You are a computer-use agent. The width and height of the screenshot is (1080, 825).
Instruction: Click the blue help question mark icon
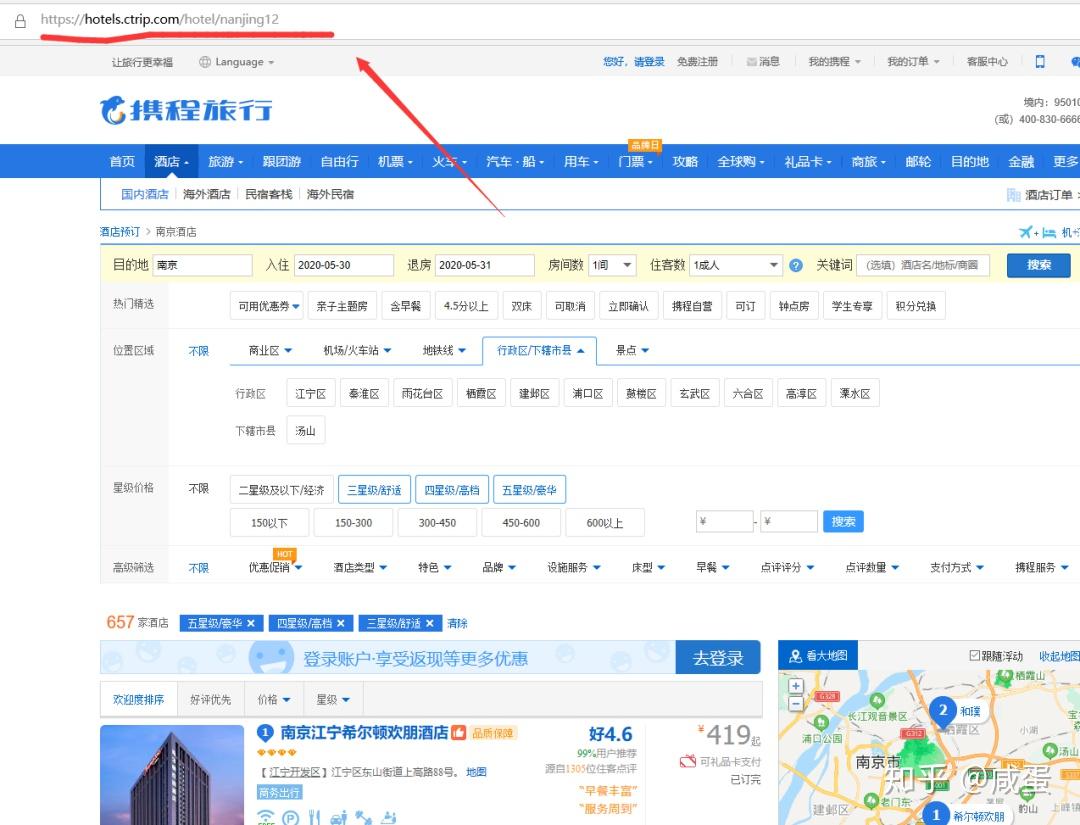point(796,265)
